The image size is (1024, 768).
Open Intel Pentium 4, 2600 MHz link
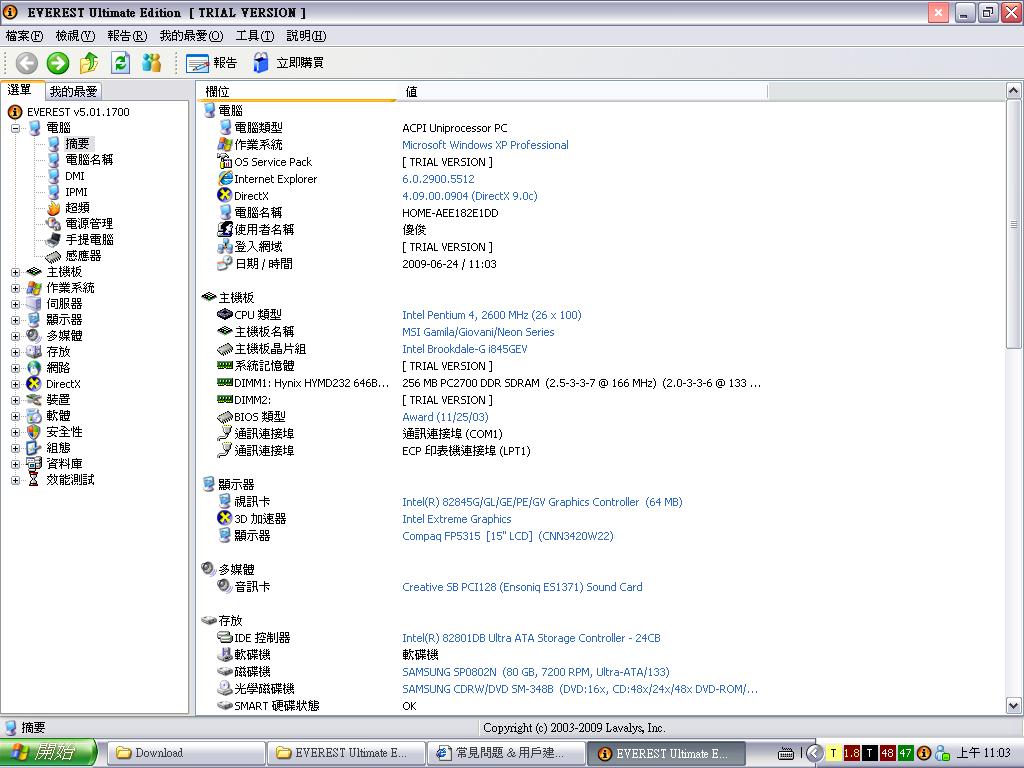click(492, 315)
